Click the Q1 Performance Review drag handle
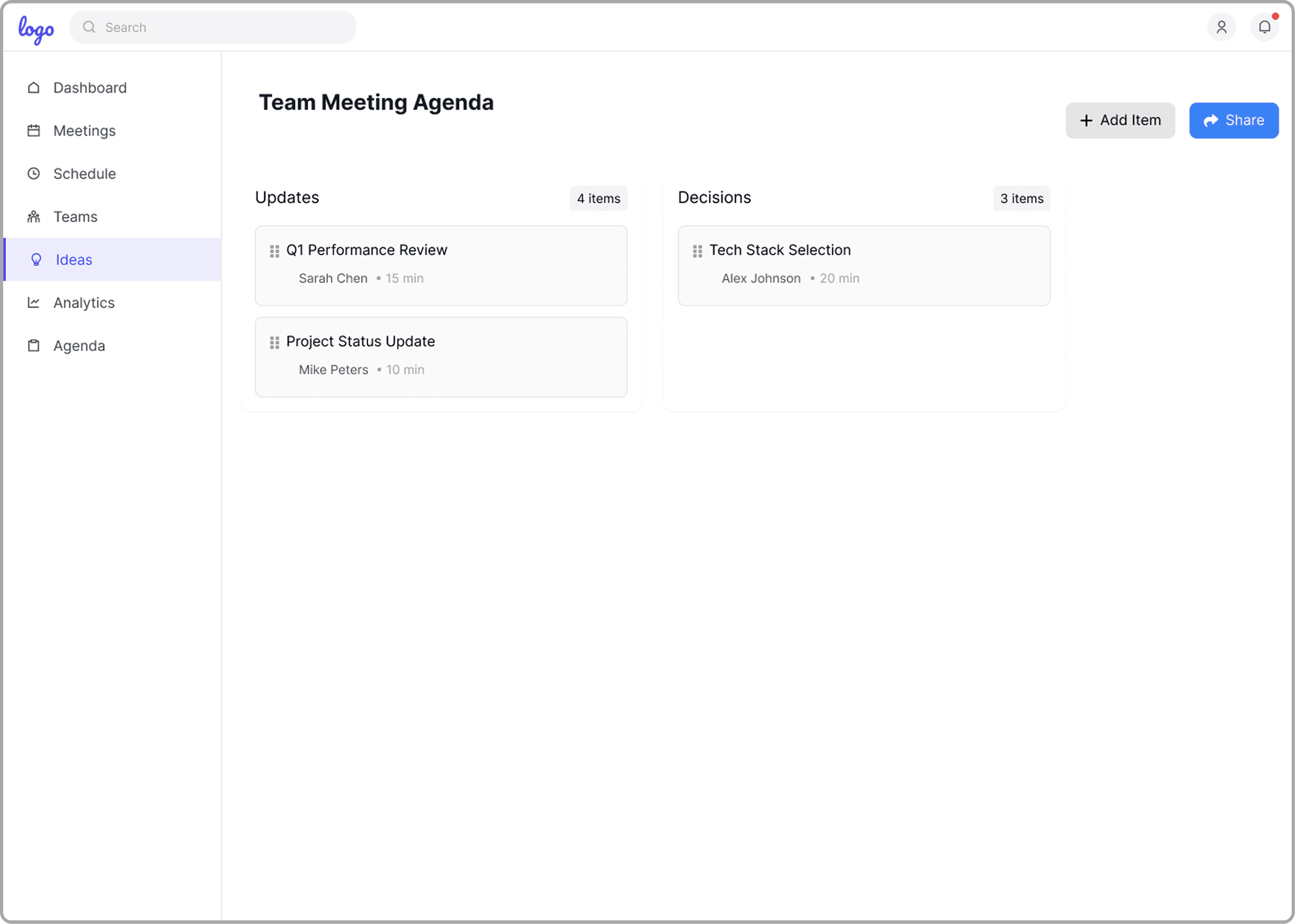1295x924 pixels. pyautogui.click(x=274, y=251)
